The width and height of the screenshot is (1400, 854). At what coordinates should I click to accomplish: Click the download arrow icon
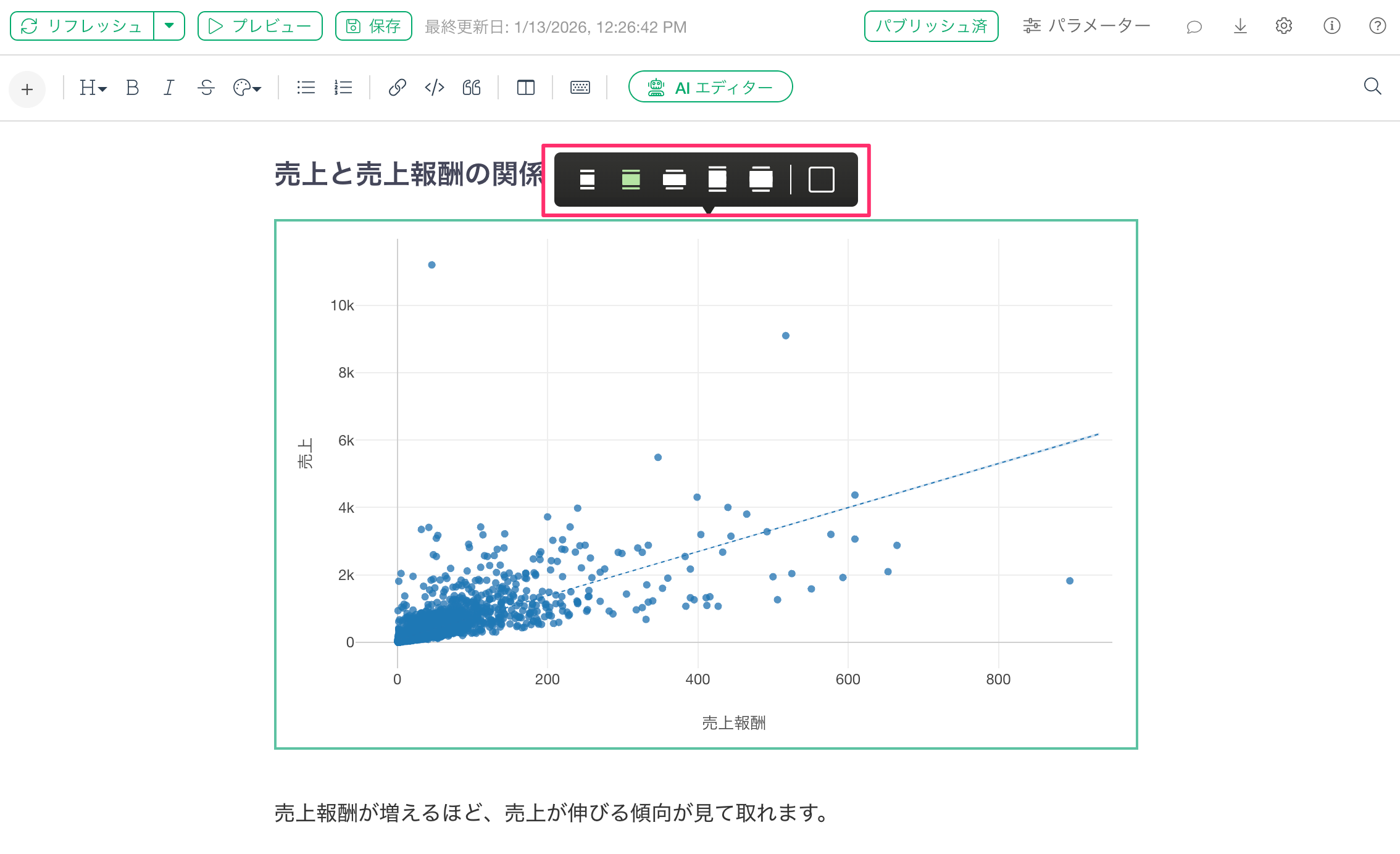coord(1240,27)
